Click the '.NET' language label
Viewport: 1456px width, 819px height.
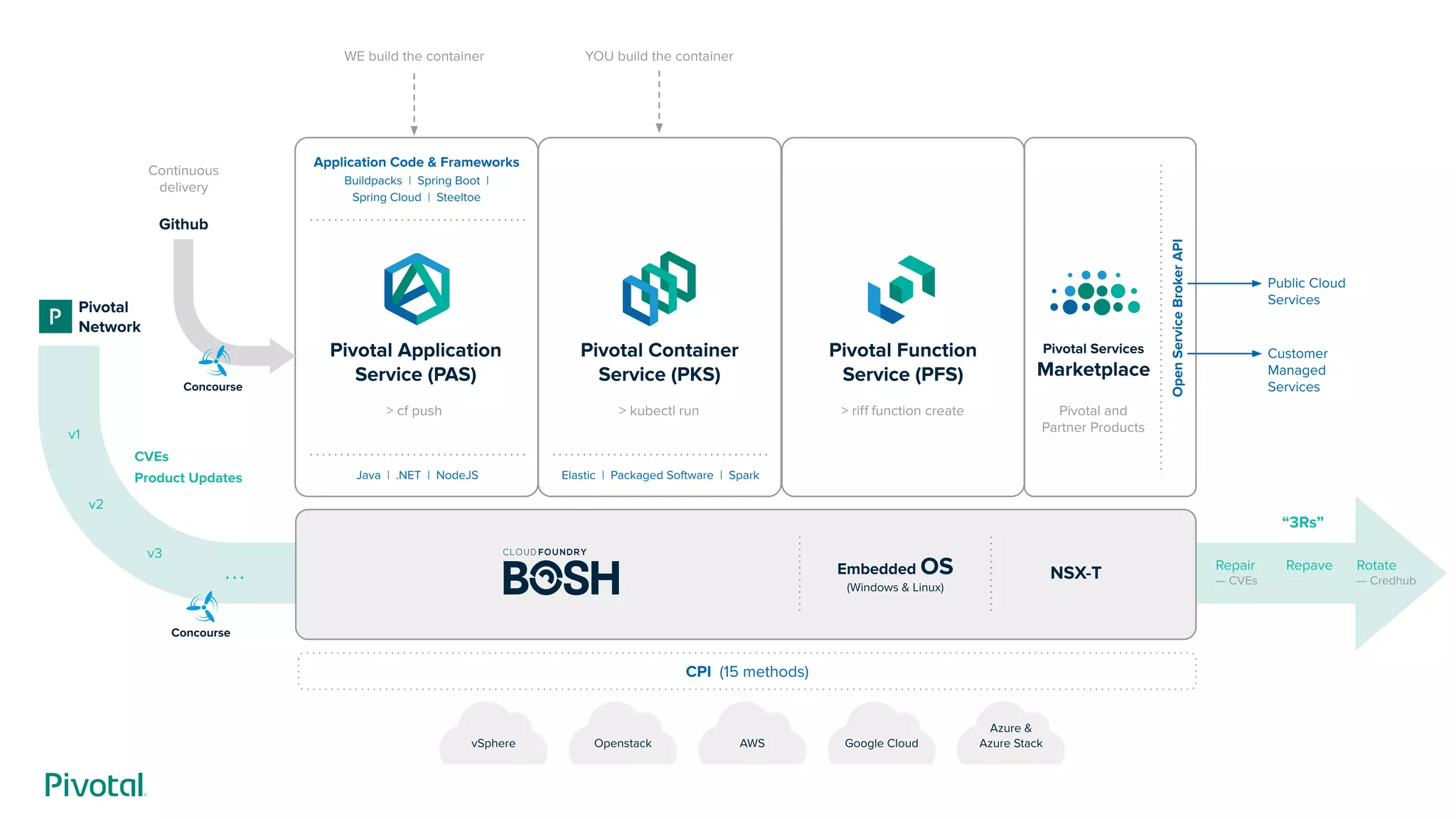pyautogui.click(x=408, y=475)
